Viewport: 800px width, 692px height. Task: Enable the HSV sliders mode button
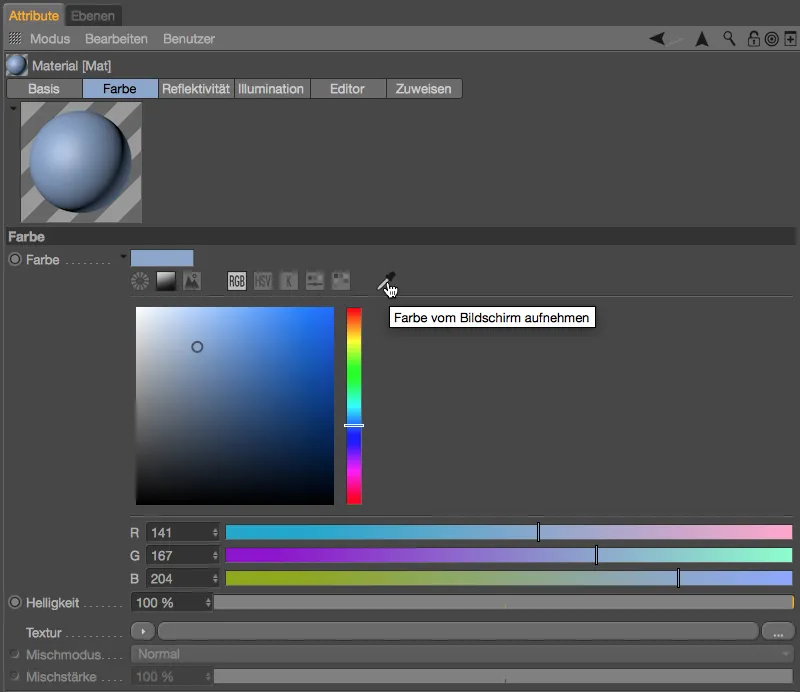263,281
